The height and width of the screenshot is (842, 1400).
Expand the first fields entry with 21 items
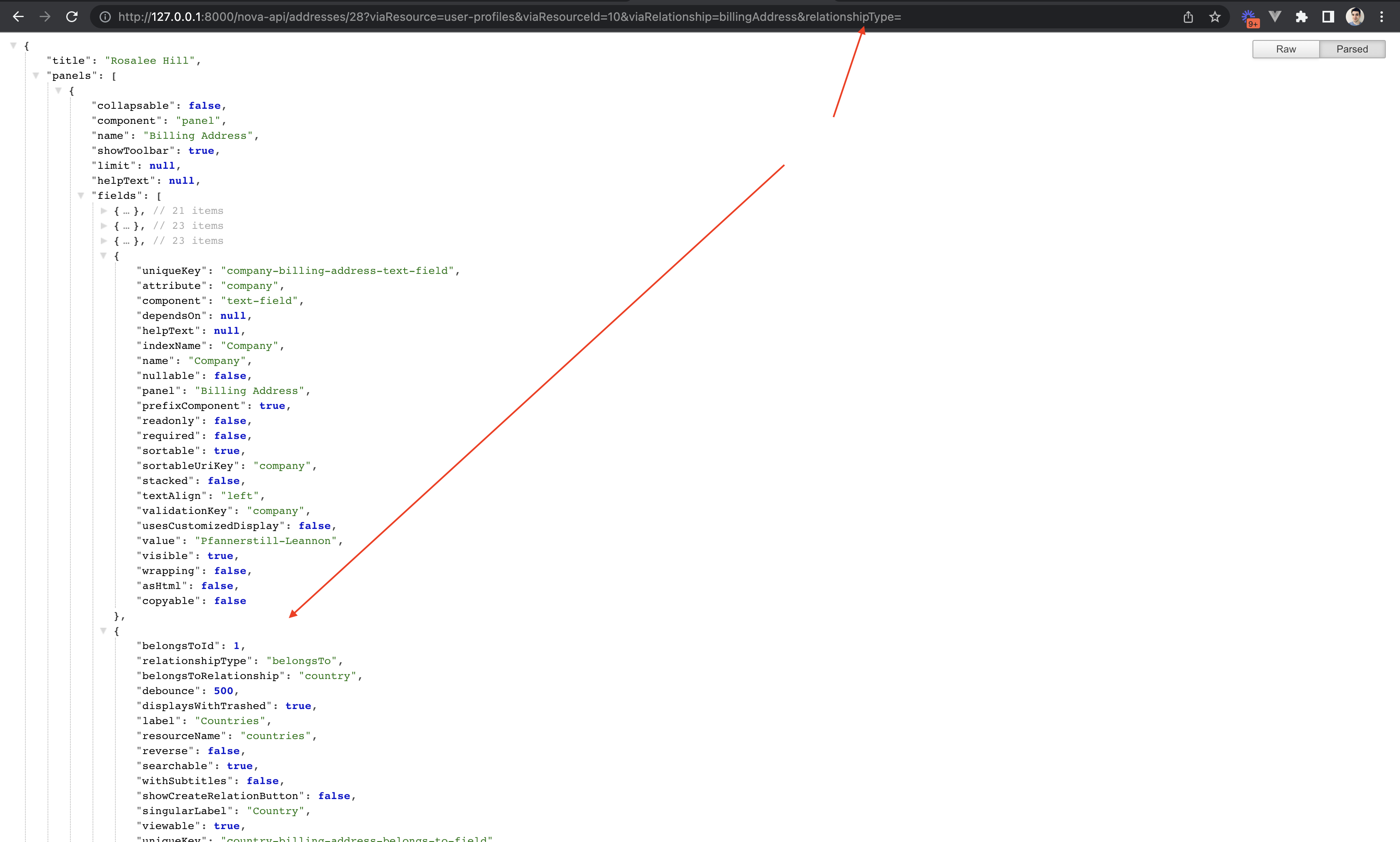click(104, 210)
